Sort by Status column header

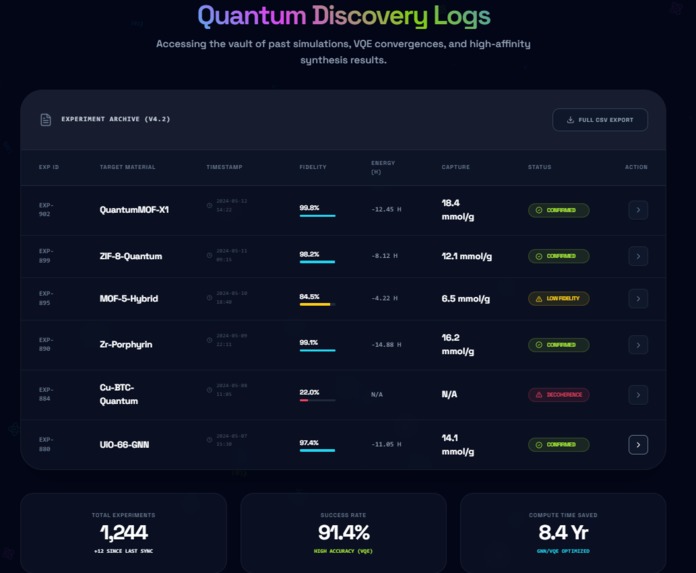(x=539, y=167)
